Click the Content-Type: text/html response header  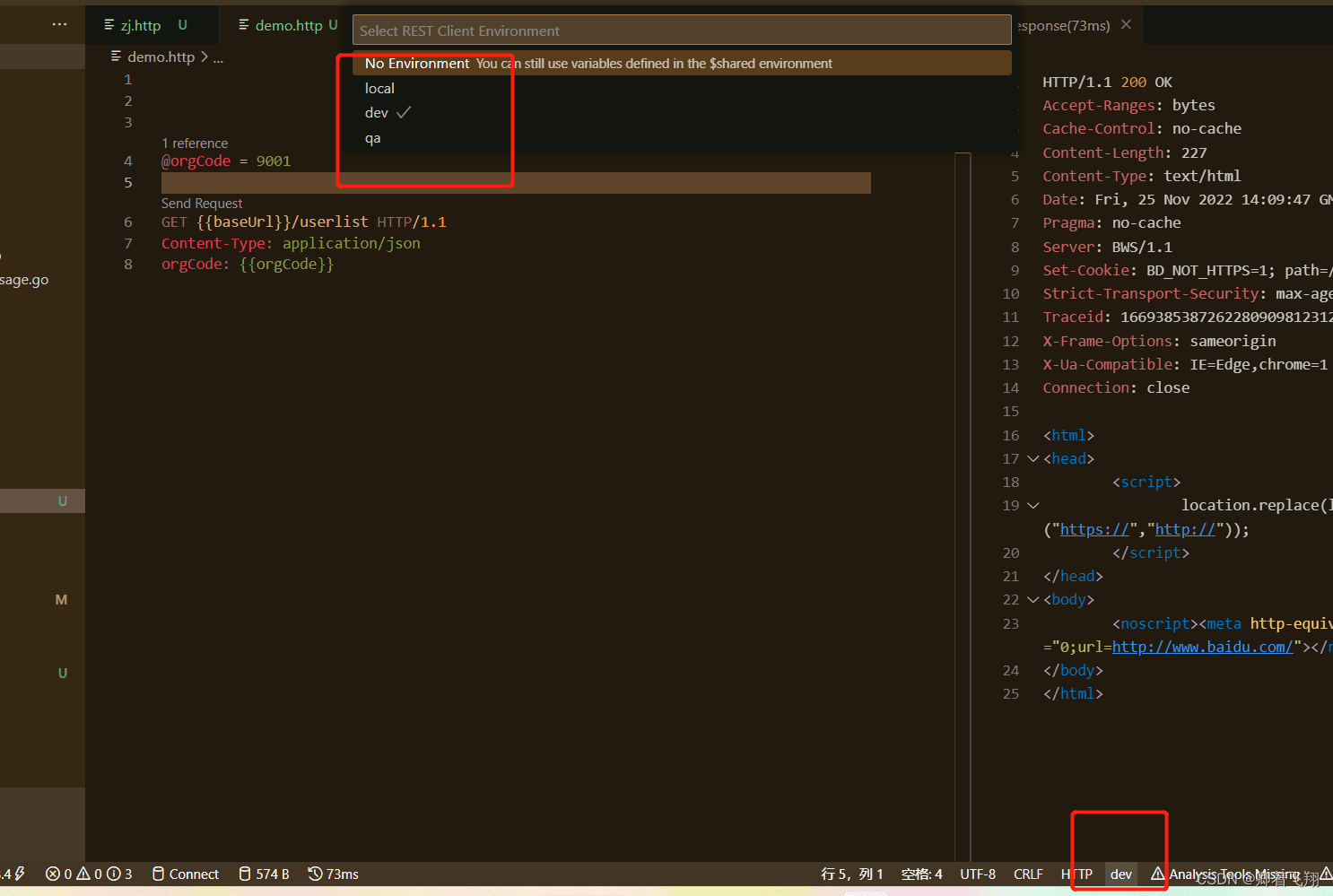click(x=1142, y=177)
